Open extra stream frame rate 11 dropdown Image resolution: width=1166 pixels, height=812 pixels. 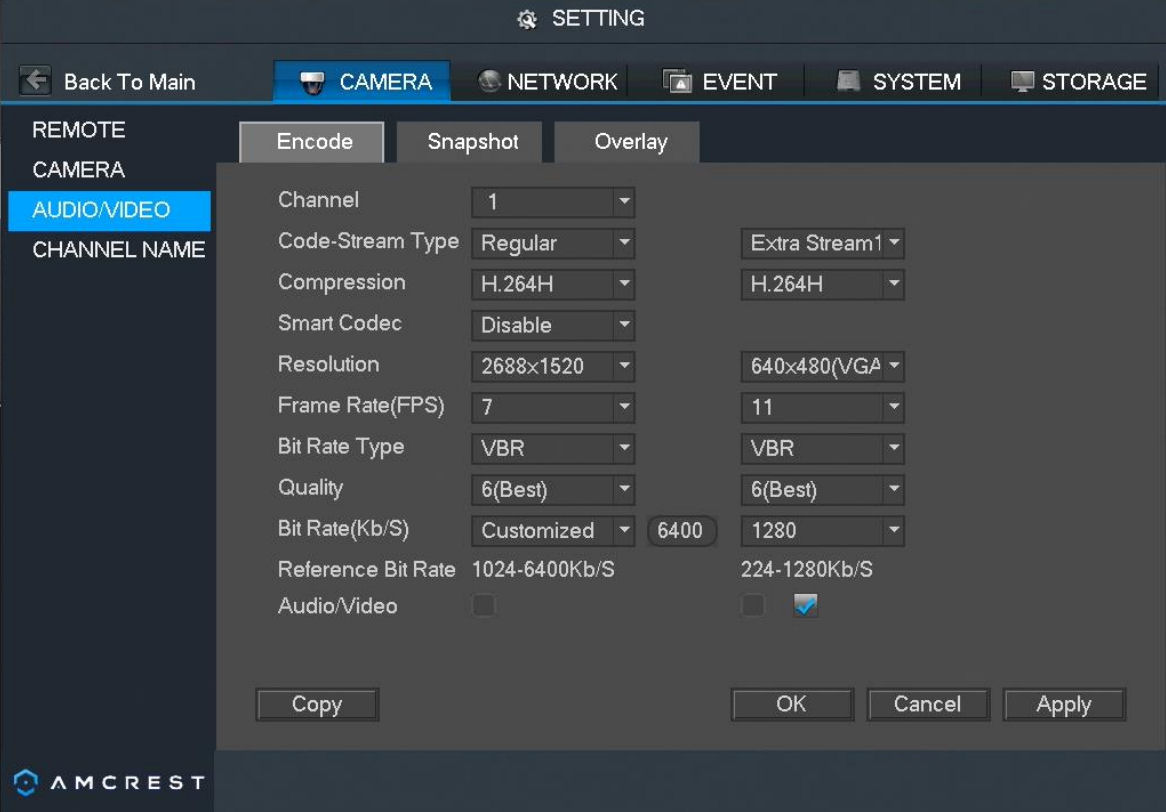coord(822,407)
